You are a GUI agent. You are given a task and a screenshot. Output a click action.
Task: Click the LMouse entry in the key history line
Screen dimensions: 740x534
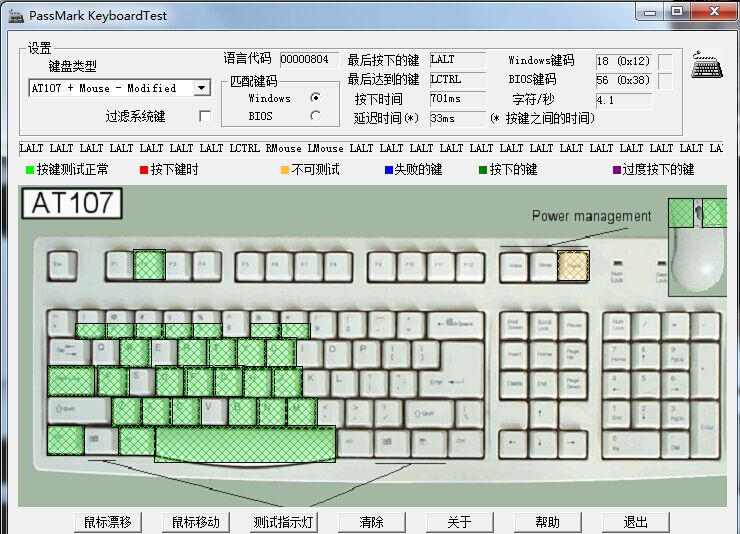point(325,148)
